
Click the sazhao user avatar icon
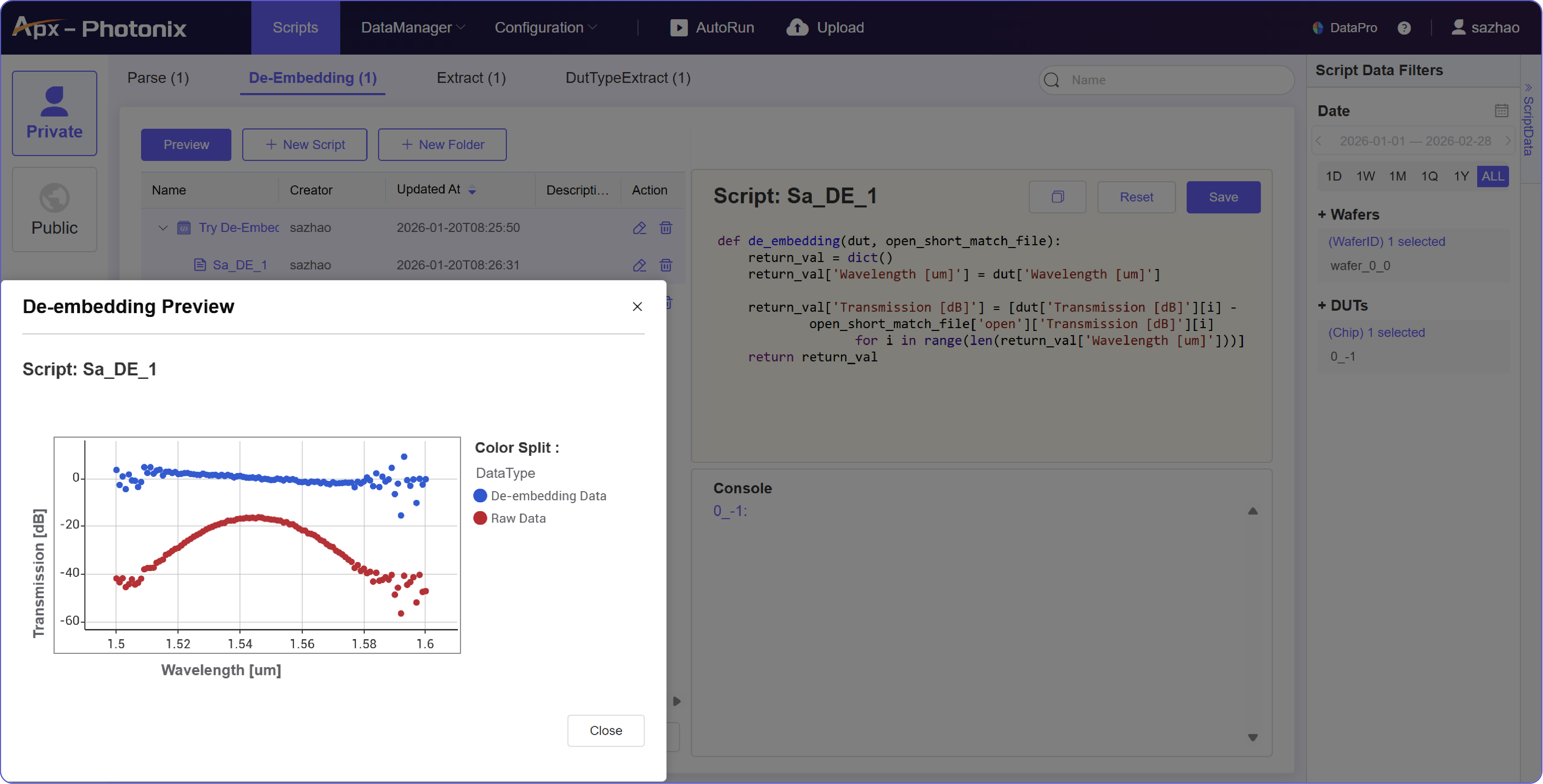pyautogui.click(x=1458, y=27)
